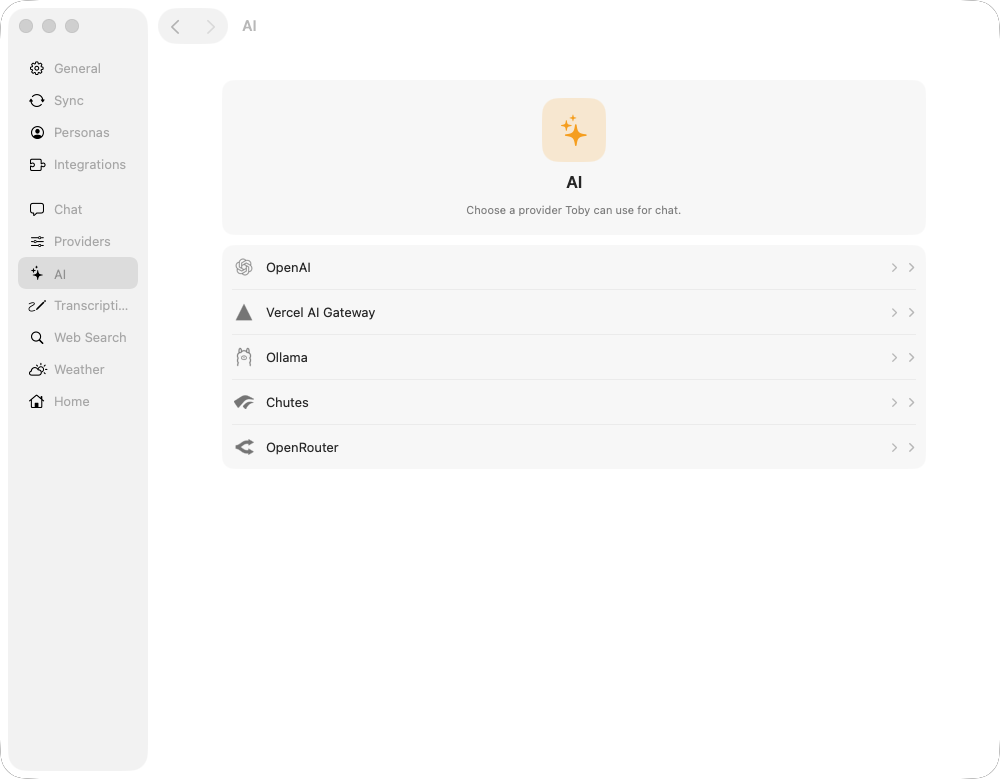Choose the OpenRouter provider name

tap(302, 447)
